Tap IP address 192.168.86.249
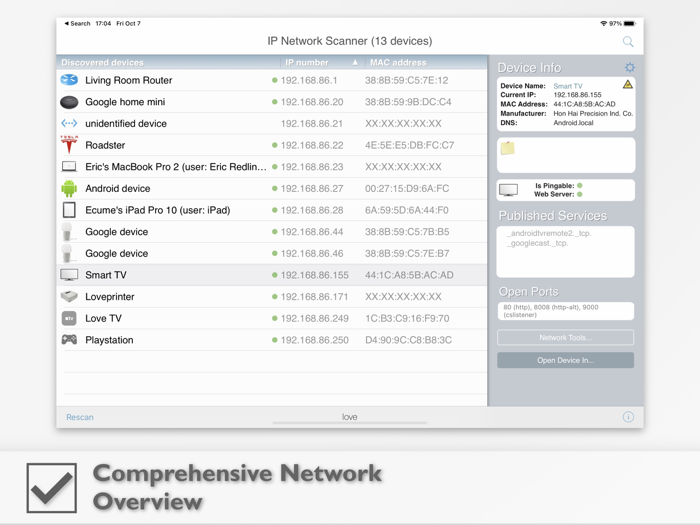Image resolution: width=700 pixels, height=525 pixels. pyautogui.click(x=315, y=318)
